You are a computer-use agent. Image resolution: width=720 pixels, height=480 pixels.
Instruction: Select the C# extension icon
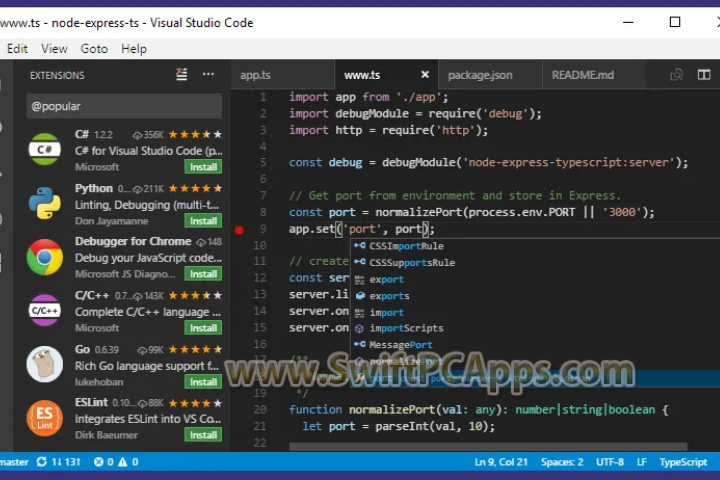point(44,149)
